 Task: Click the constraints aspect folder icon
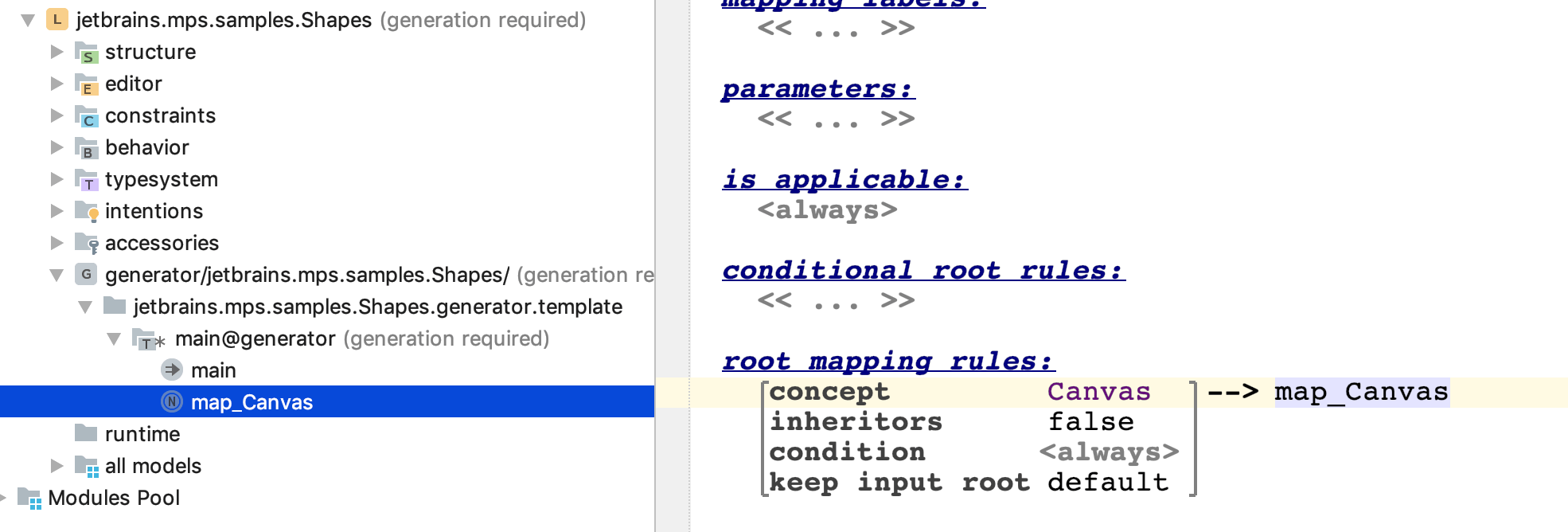[86, 115]
